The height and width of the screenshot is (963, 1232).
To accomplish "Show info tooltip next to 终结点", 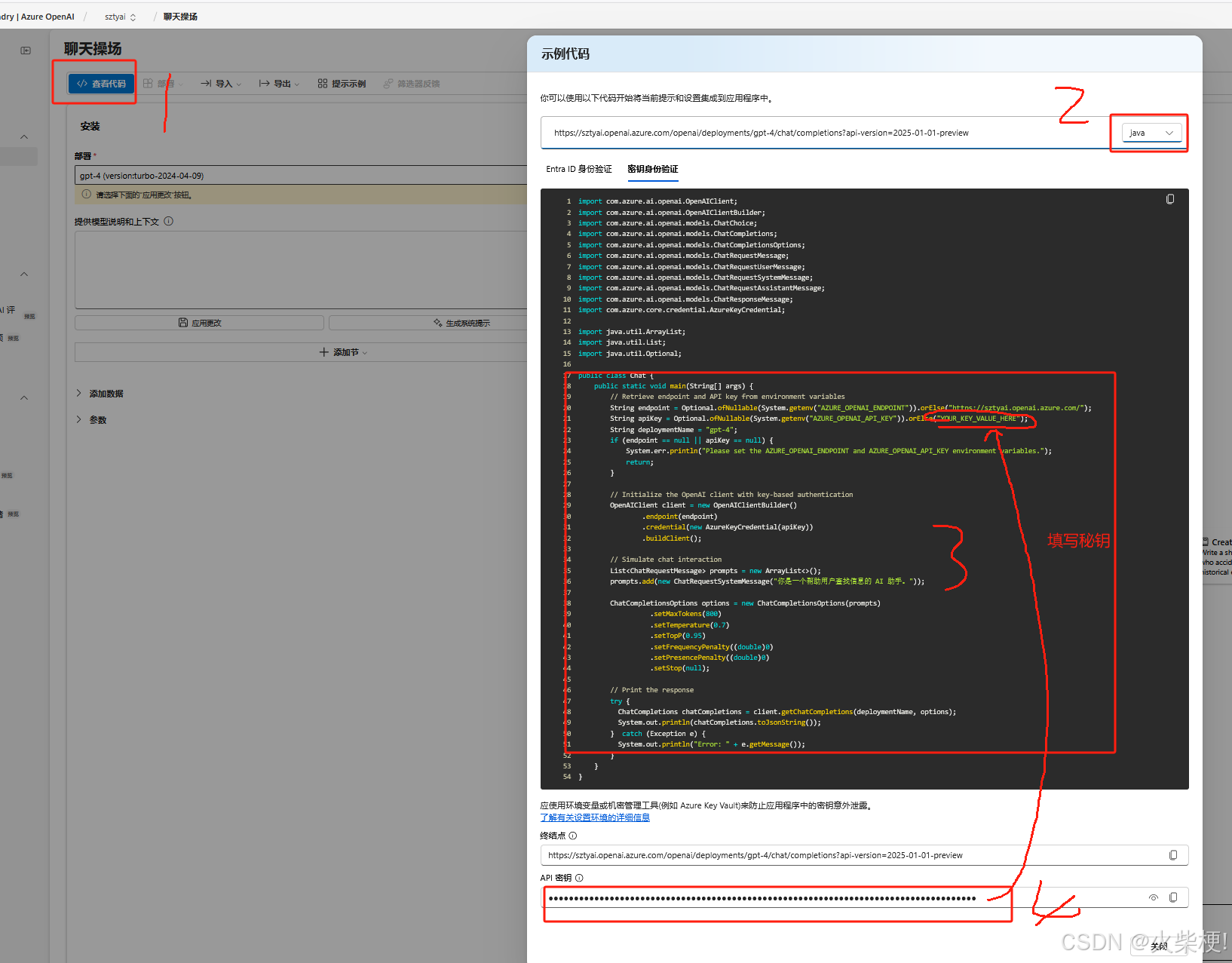I will point(573,836).
